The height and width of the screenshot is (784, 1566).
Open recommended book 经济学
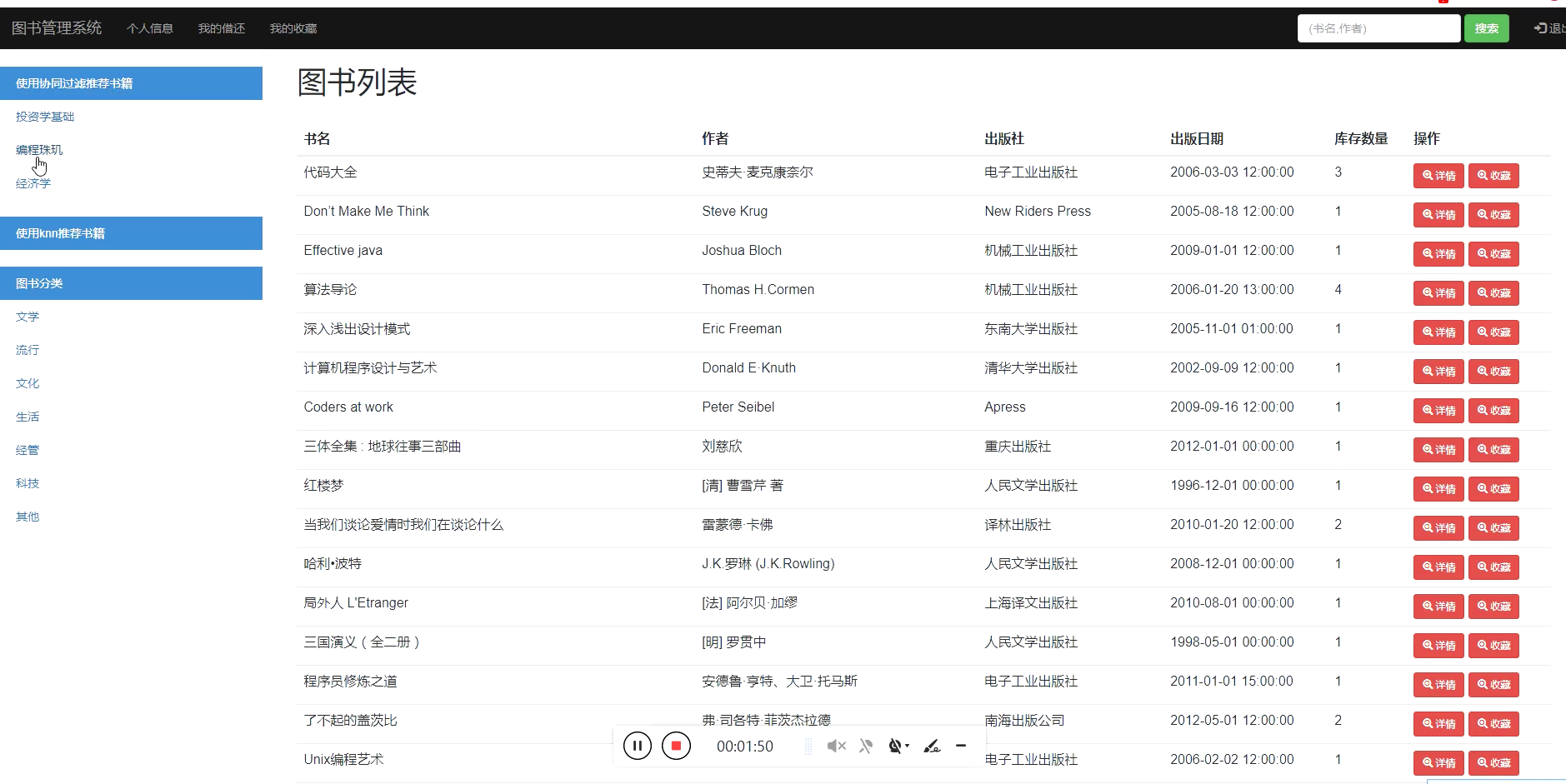(33, 183)
